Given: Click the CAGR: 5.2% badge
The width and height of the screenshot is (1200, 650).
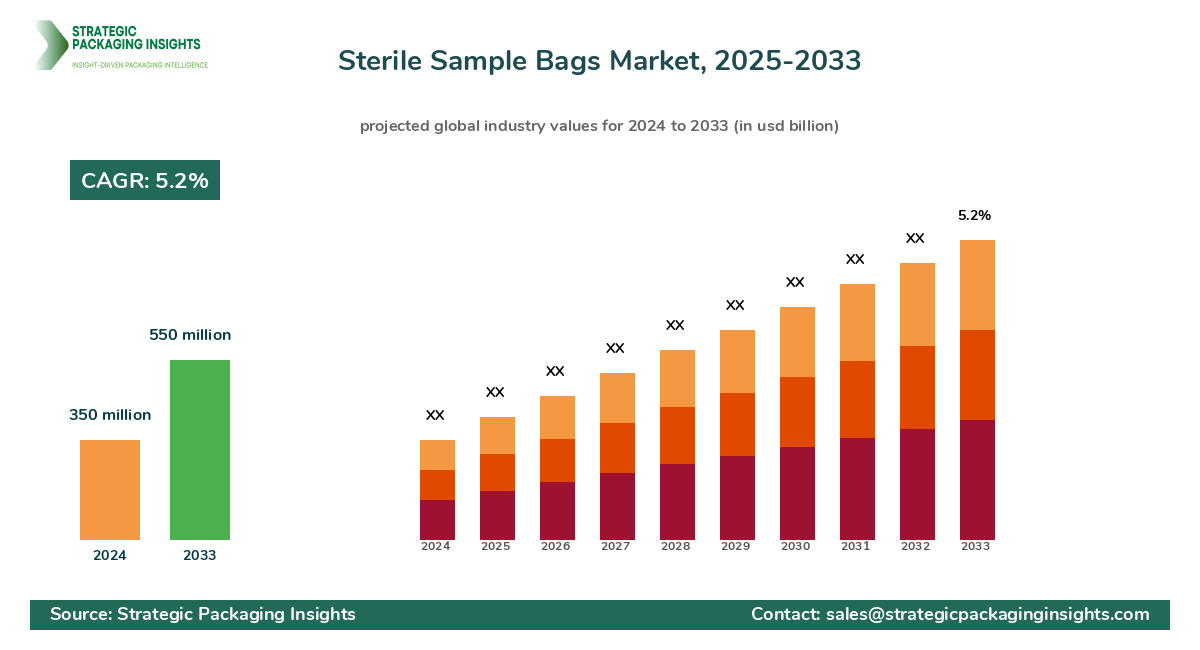Looking at the screenshot, I should click(145, 180).
